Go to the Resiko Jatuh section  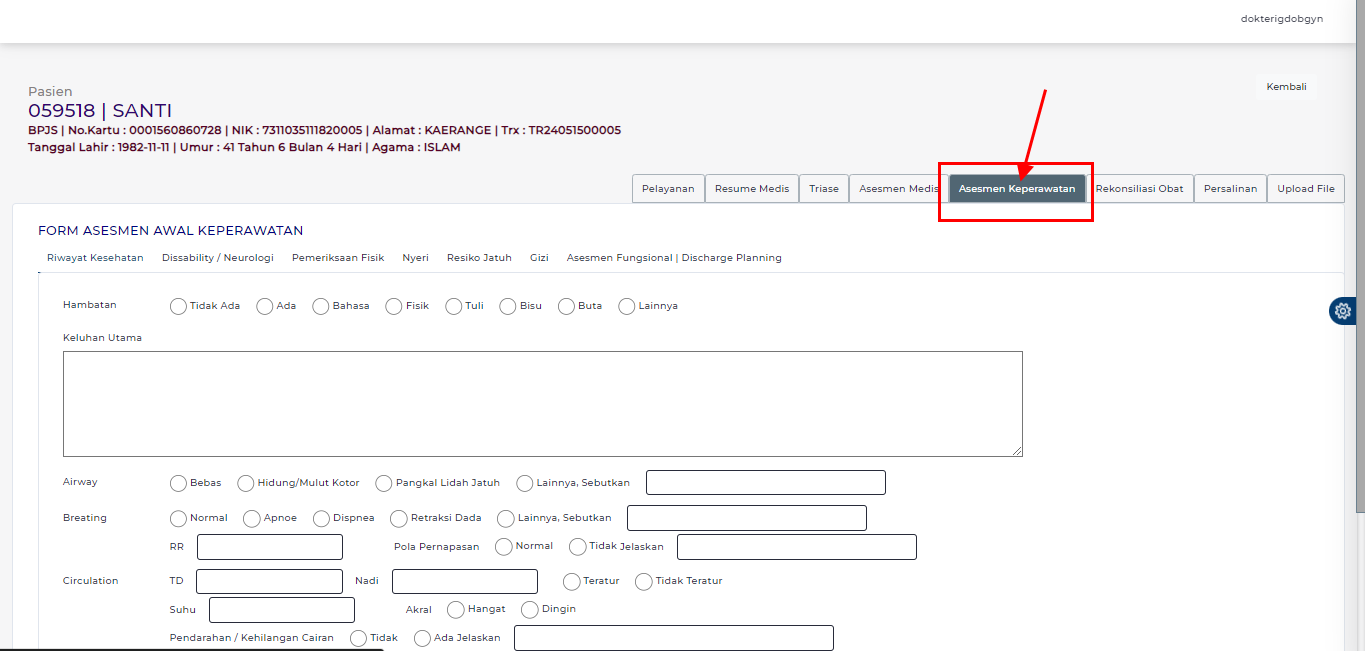coord(479,258)
